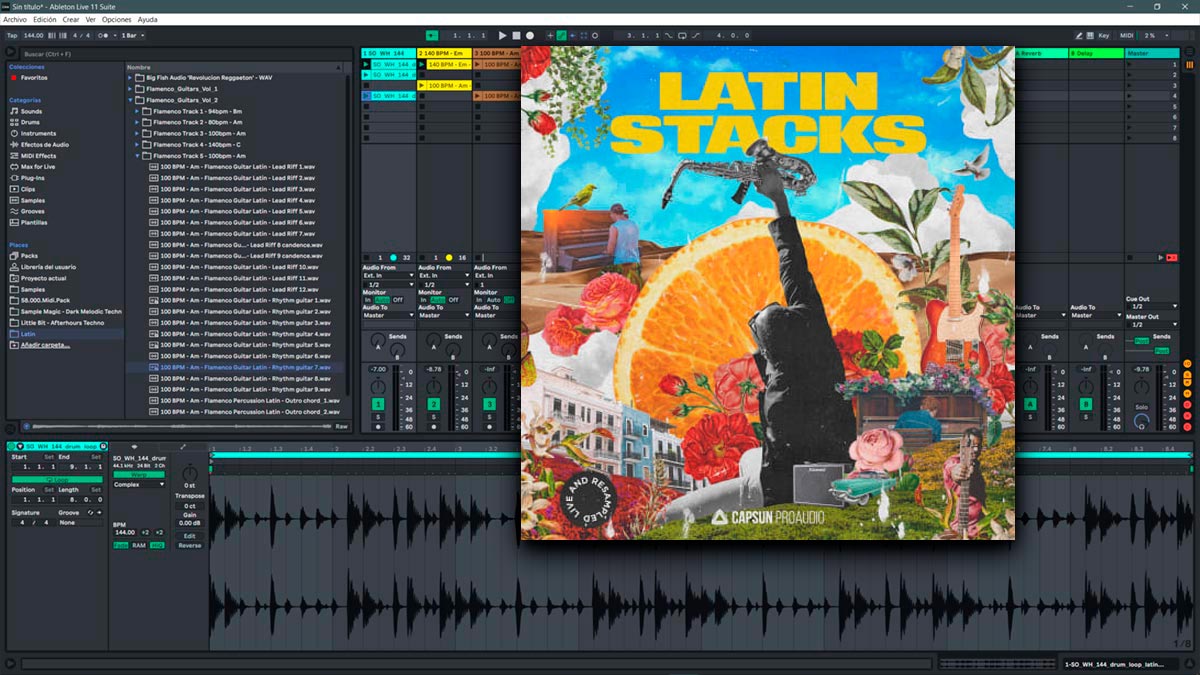The width and height of the screenshot is (1200, 675).
Task: Open the Ayuda menu
Action: click(x=147, y=19)
